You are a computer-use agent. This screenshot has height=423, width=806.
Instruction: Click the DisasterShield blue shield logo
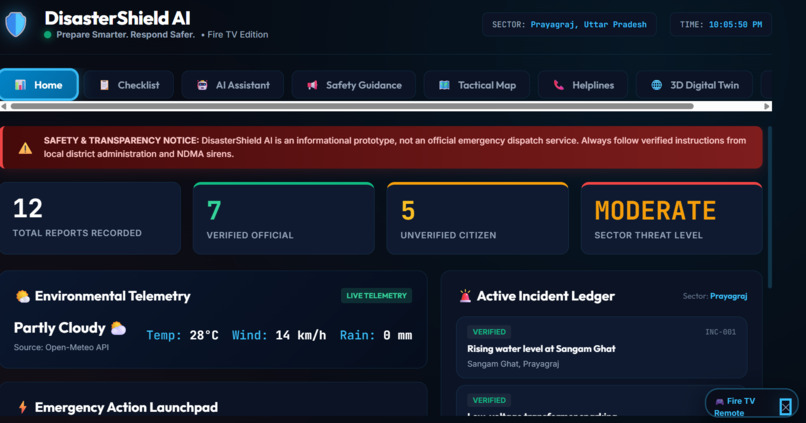point(15,24)
